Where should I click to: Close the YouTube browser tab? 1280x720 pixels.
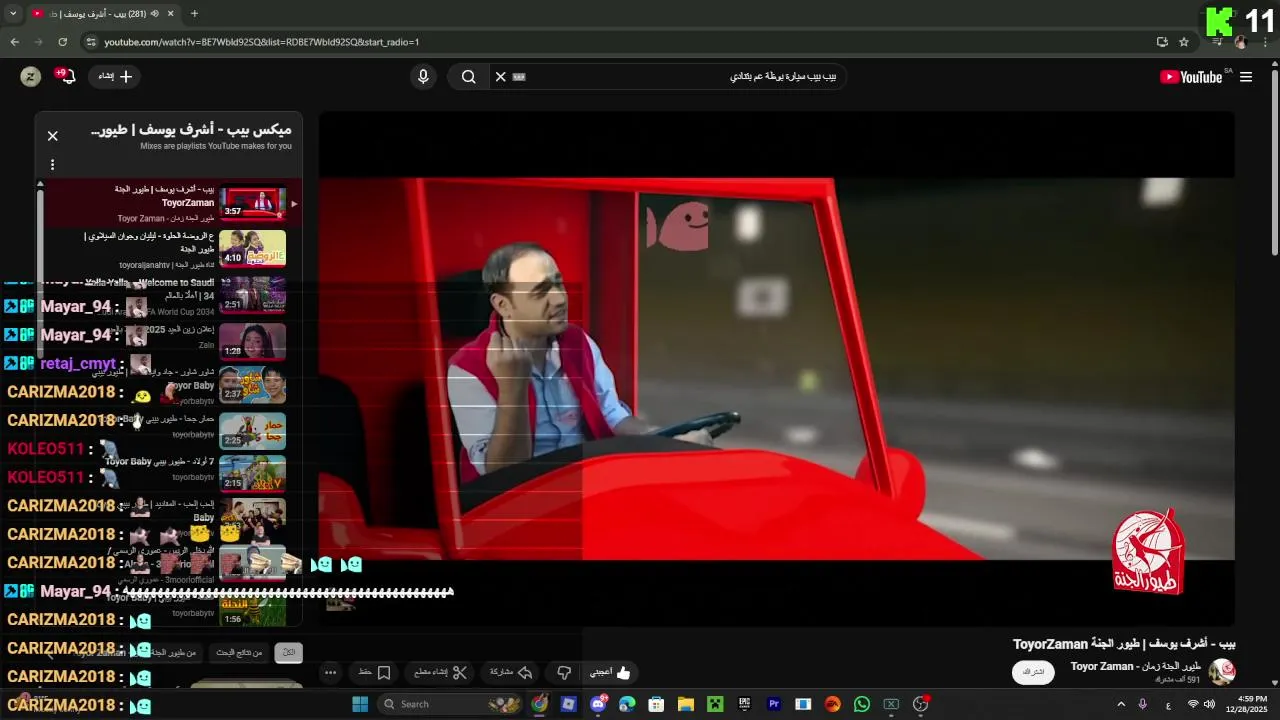click(x=171, y=14)
